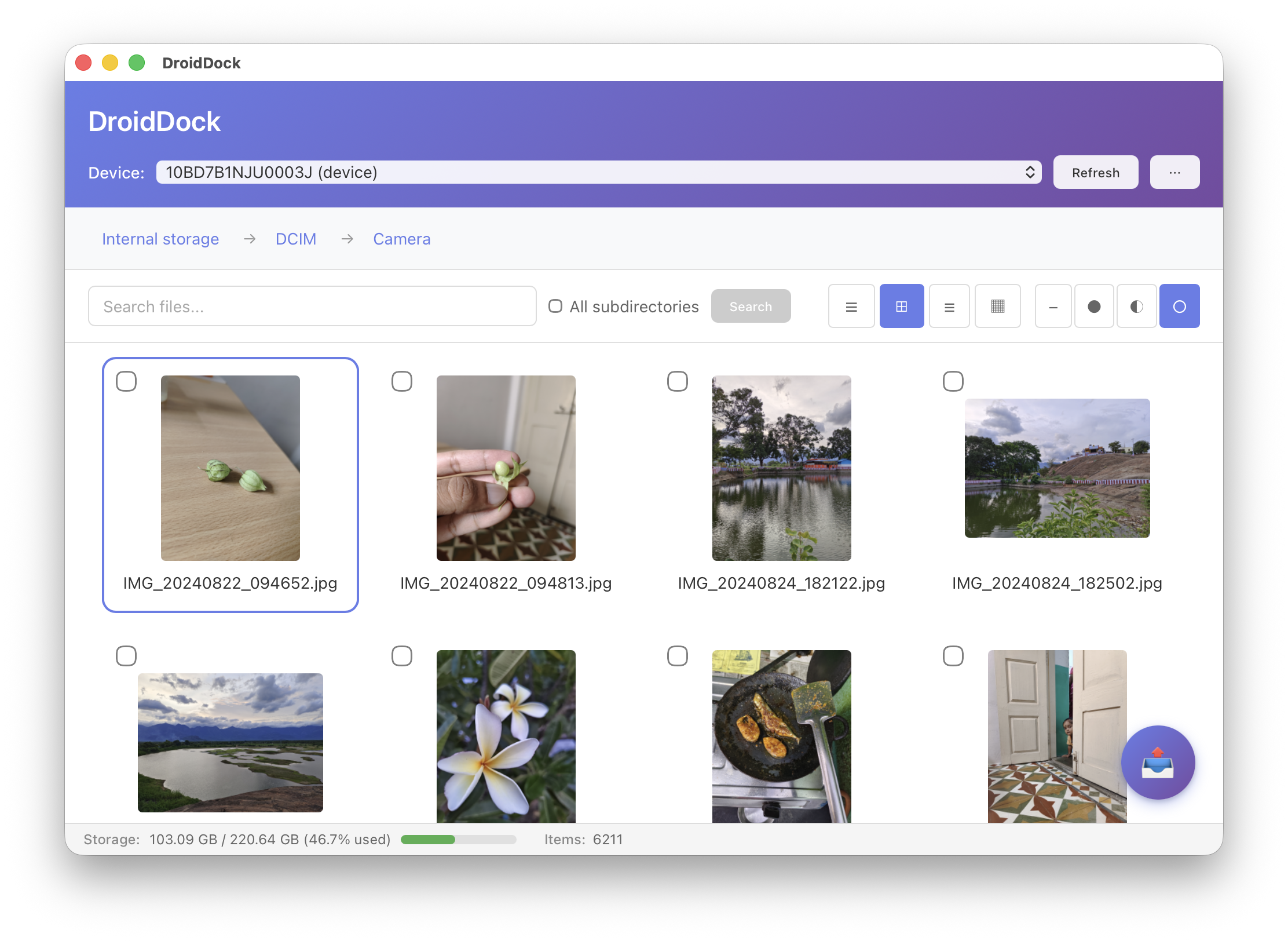Navigate to the Camera folder link
Screen dimensions: 1288x941
click(401, 239)
